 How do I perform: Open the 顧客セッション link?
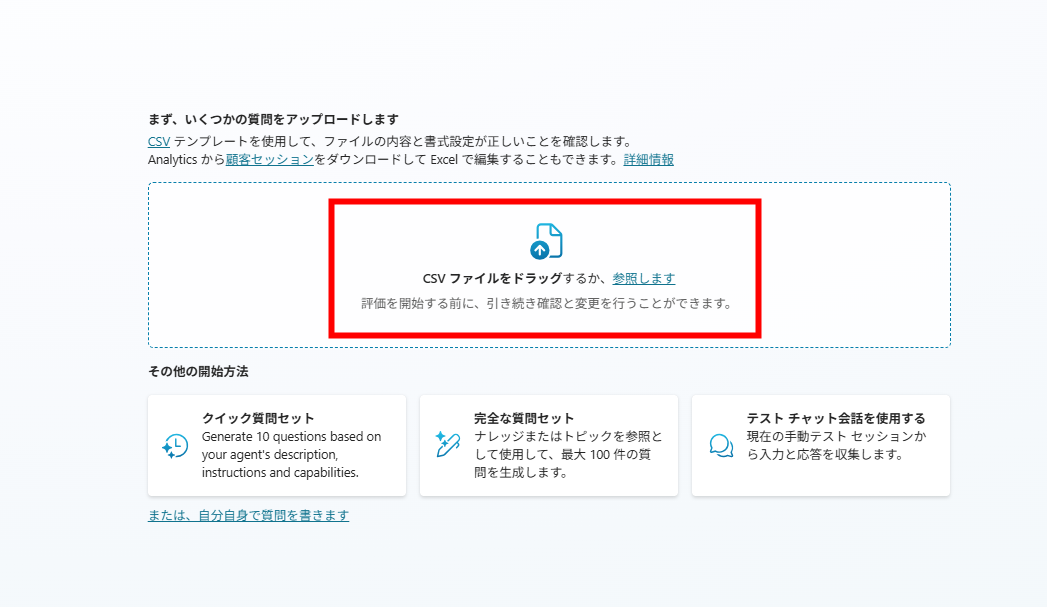pos(270,160)
